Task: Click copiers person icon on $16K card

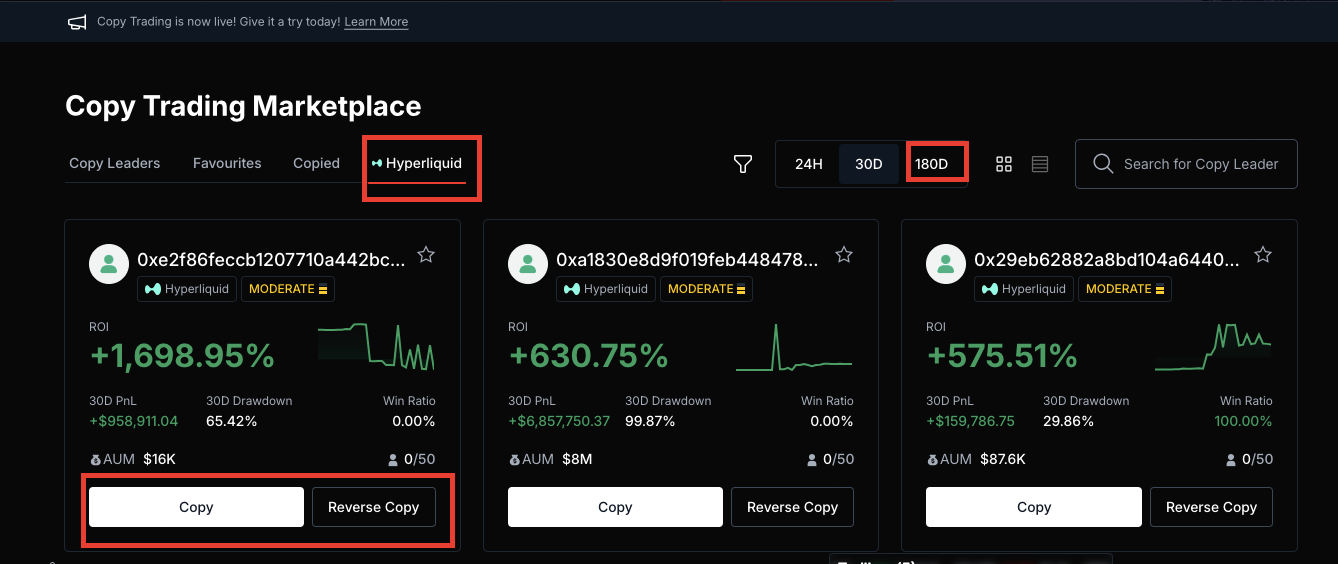Action: 394,460
